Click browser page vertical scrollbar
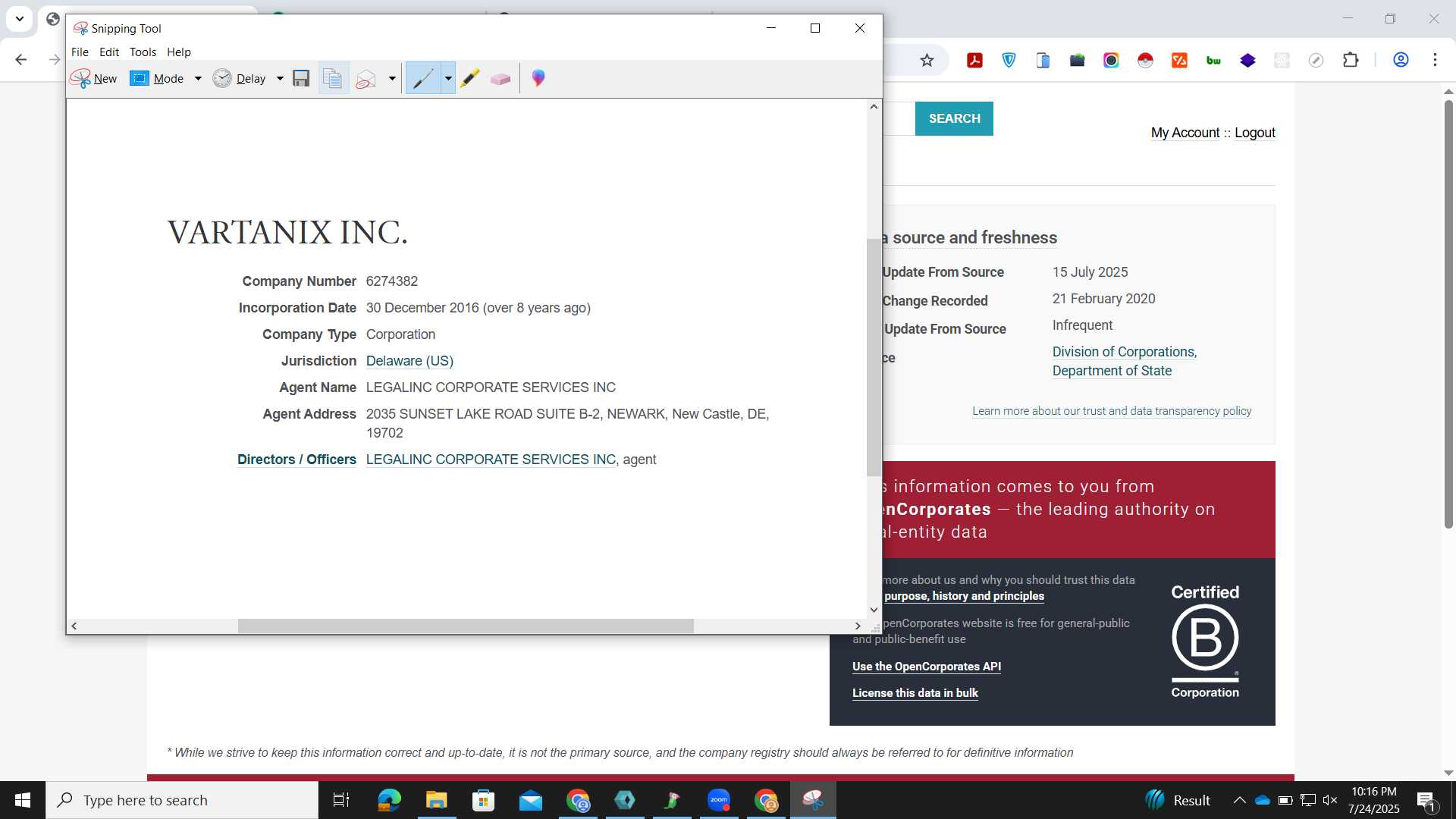This screenshot has width=1456, height=819. [x=1448, y=314]
